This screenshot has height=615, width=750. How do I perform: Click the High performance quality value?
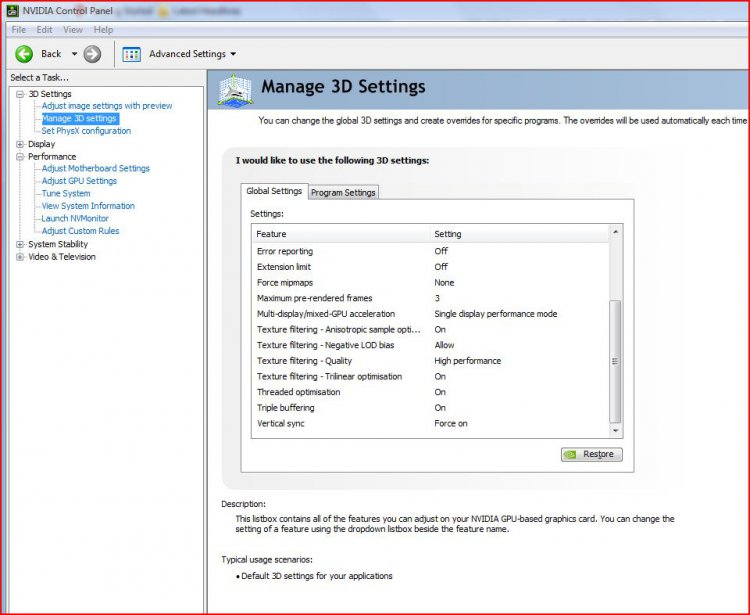point(467,361)
